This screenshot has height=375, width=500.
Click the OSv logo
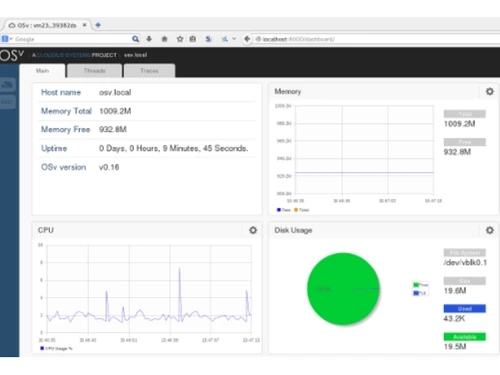[x=12, y=55]
